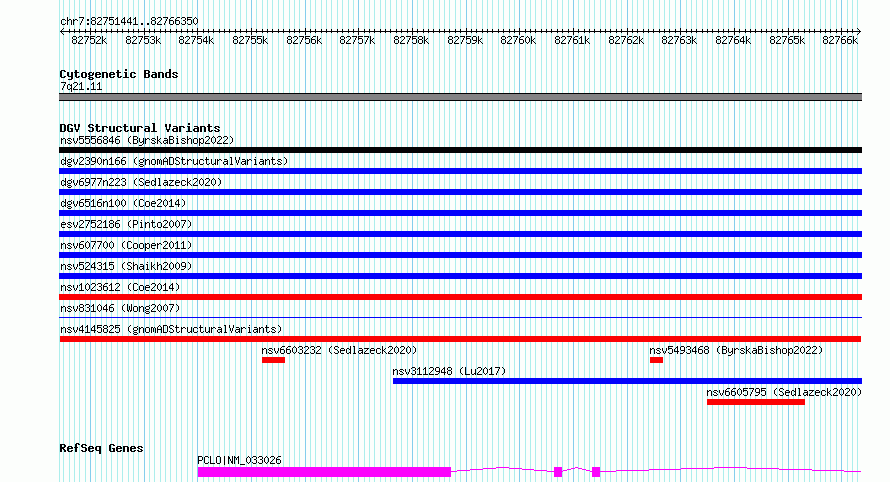Click the 82766k ruler tick label
Image resolution: width=890 pixels, height=482 pixels.
coord(840,40)
